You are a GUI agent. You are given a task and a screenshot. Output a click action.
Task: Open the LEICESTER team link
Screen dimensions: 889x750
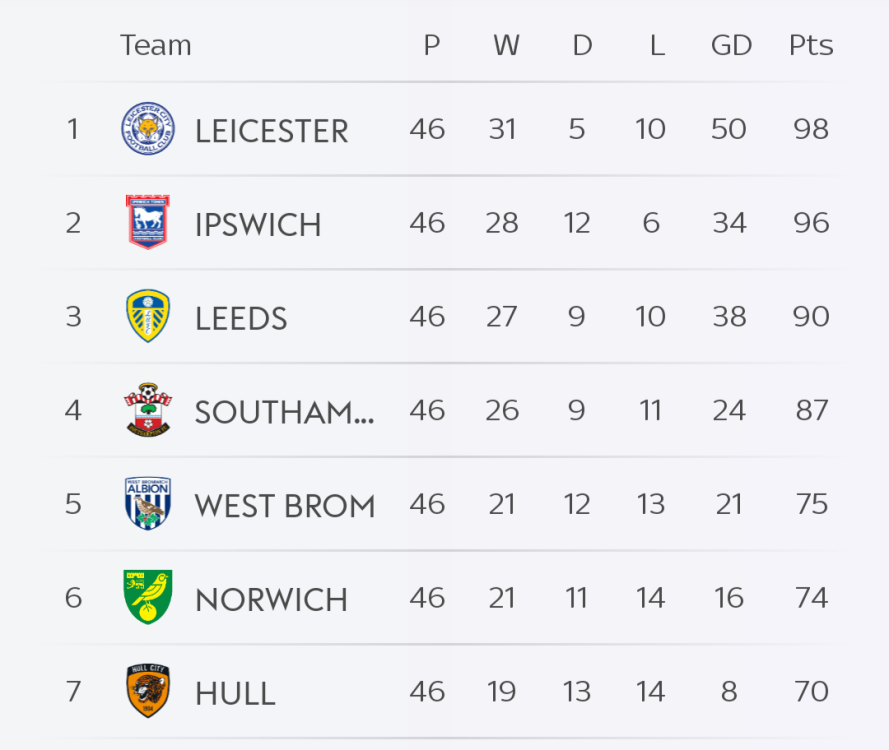pos(271,131)
